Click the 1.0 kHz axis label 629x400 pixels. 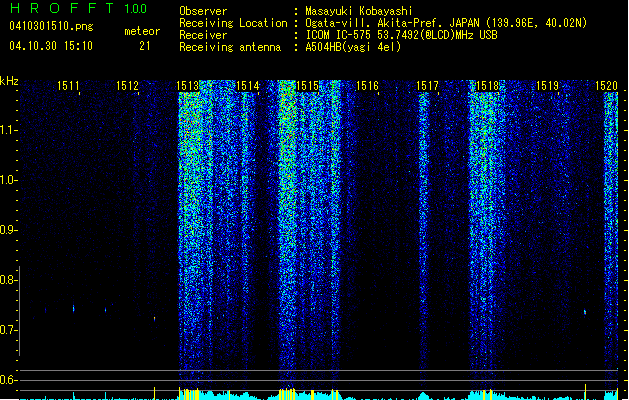pos(7,180)
